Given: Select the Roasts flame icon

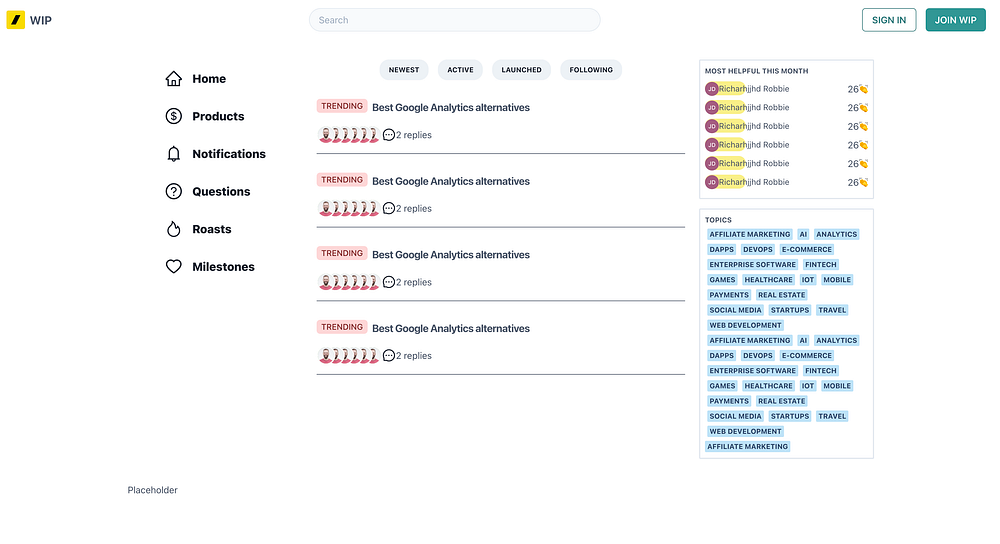Looking at the screenshot, I should point(173,229).
